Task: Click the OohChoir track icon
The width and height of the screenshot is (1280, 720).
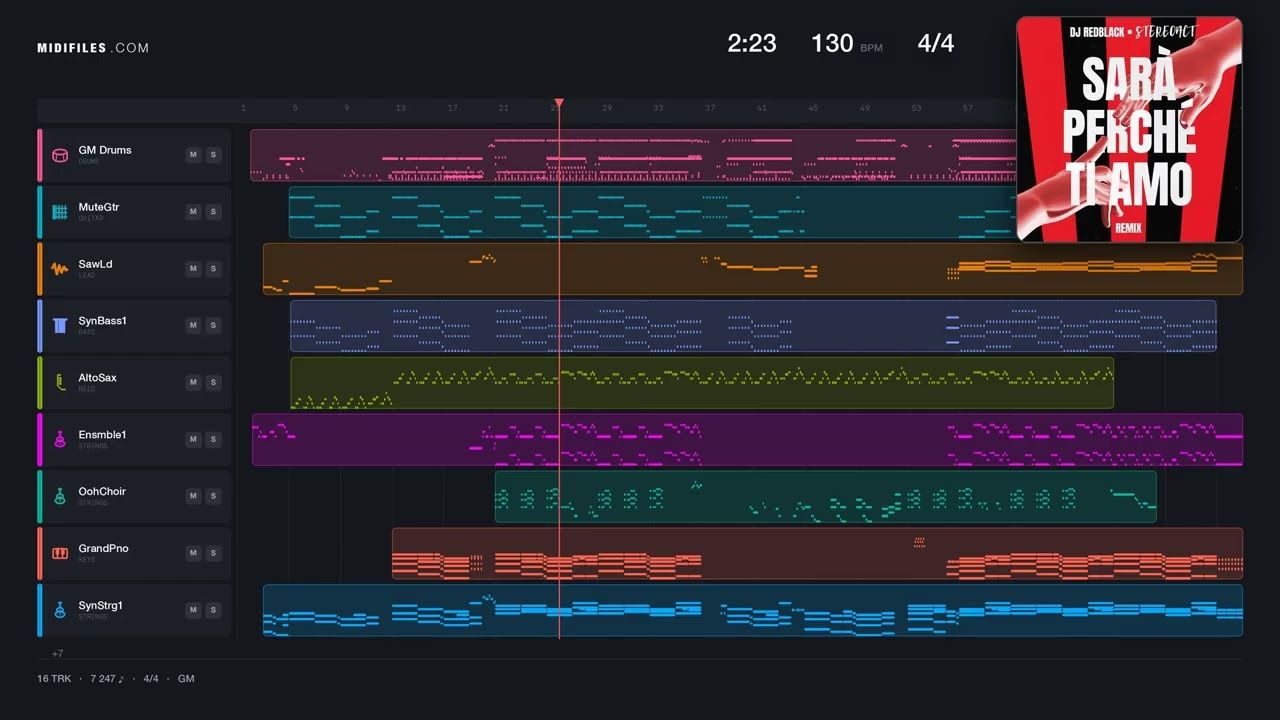Action: point(60,497)
